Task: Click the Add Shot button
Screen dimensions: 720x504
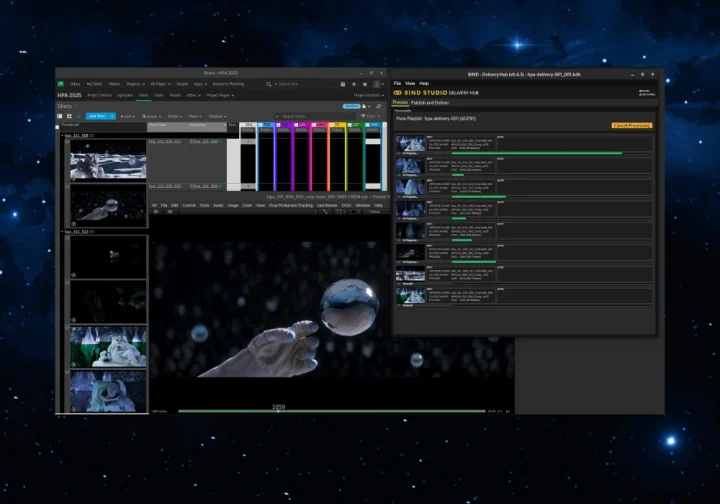Action: click(97, 116)
